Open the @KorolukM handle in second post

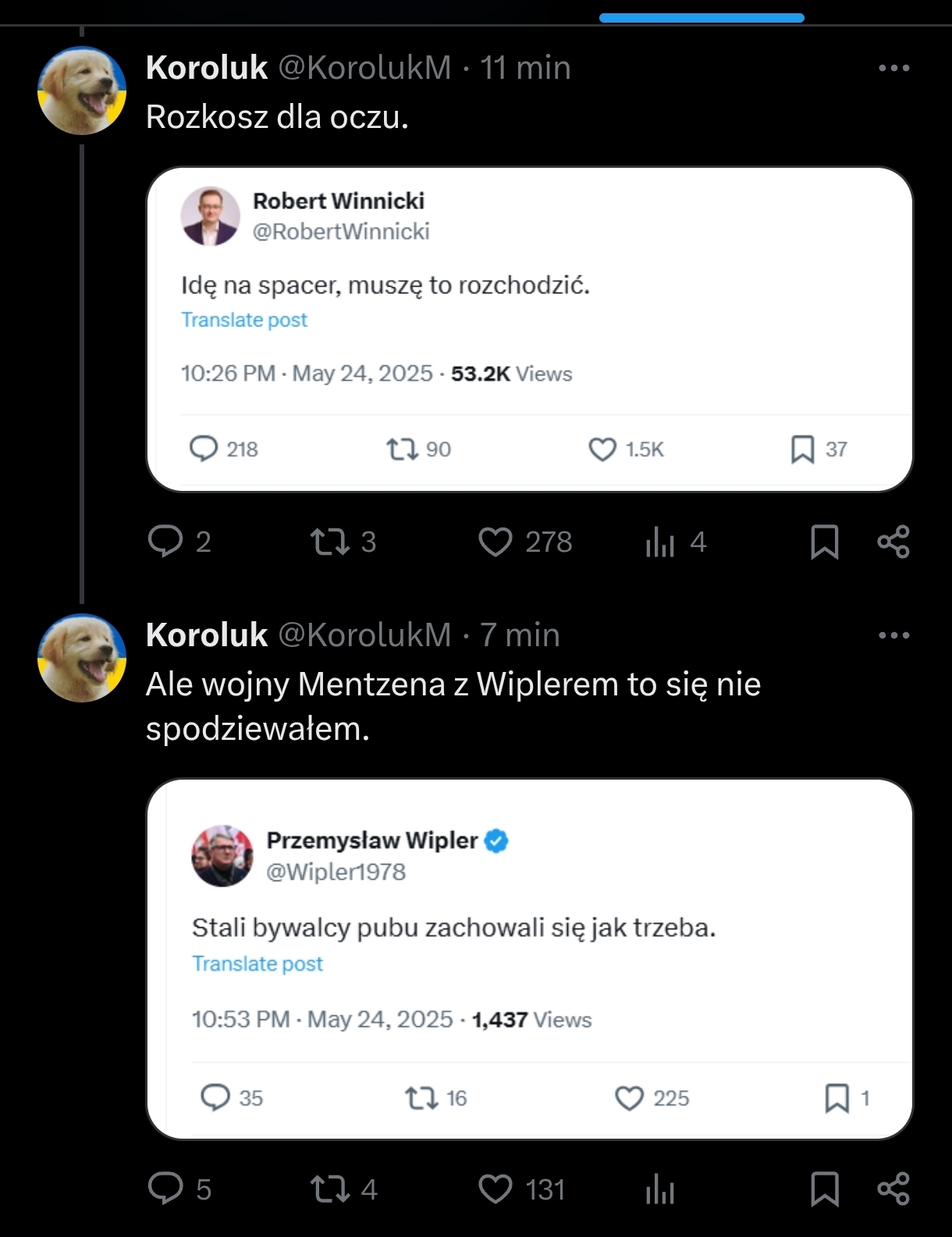tap(364, 635)
